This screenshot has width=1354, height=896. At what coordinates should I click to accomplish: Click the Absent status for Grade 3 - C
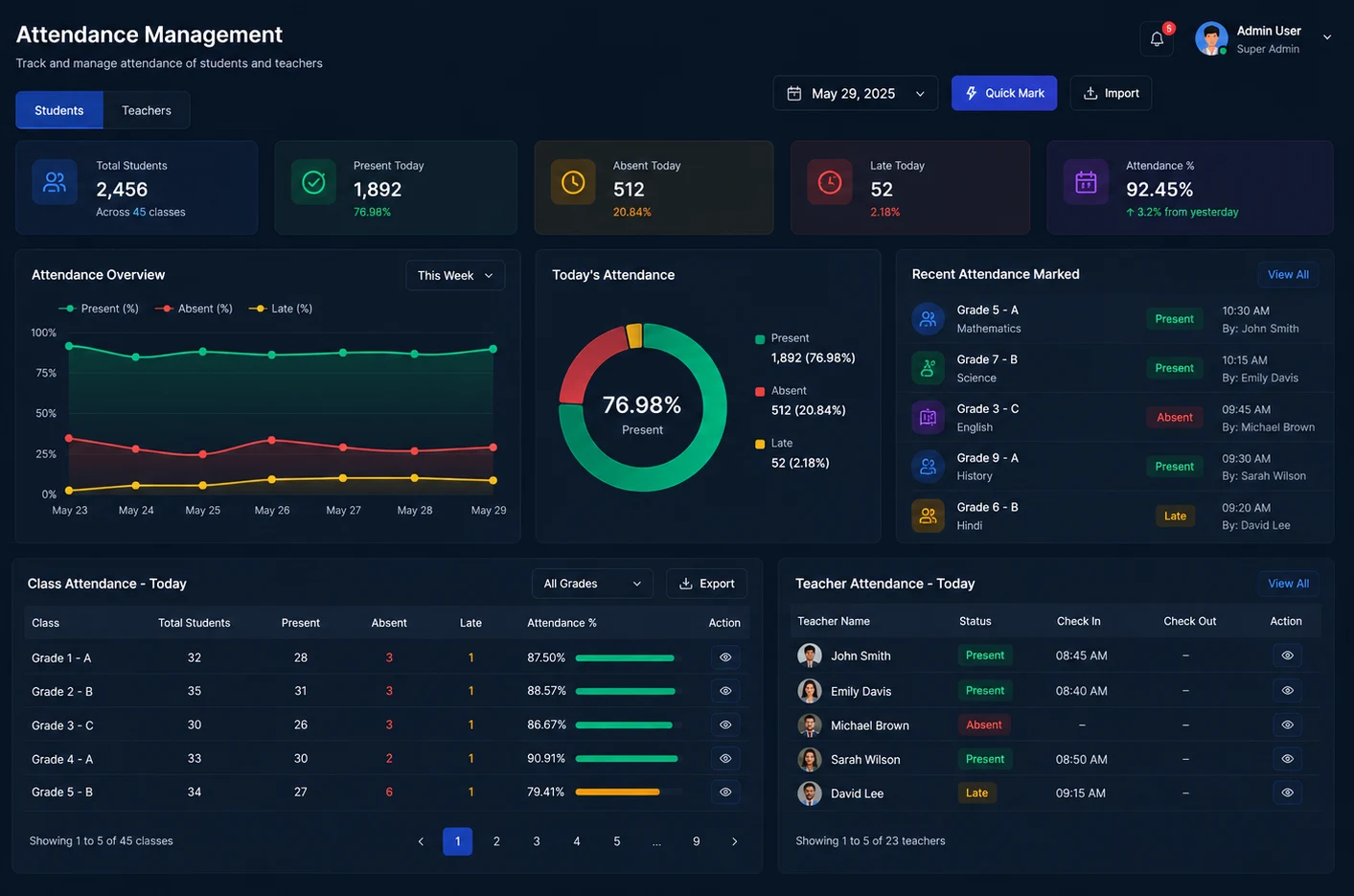click(x=1175, y=417)
